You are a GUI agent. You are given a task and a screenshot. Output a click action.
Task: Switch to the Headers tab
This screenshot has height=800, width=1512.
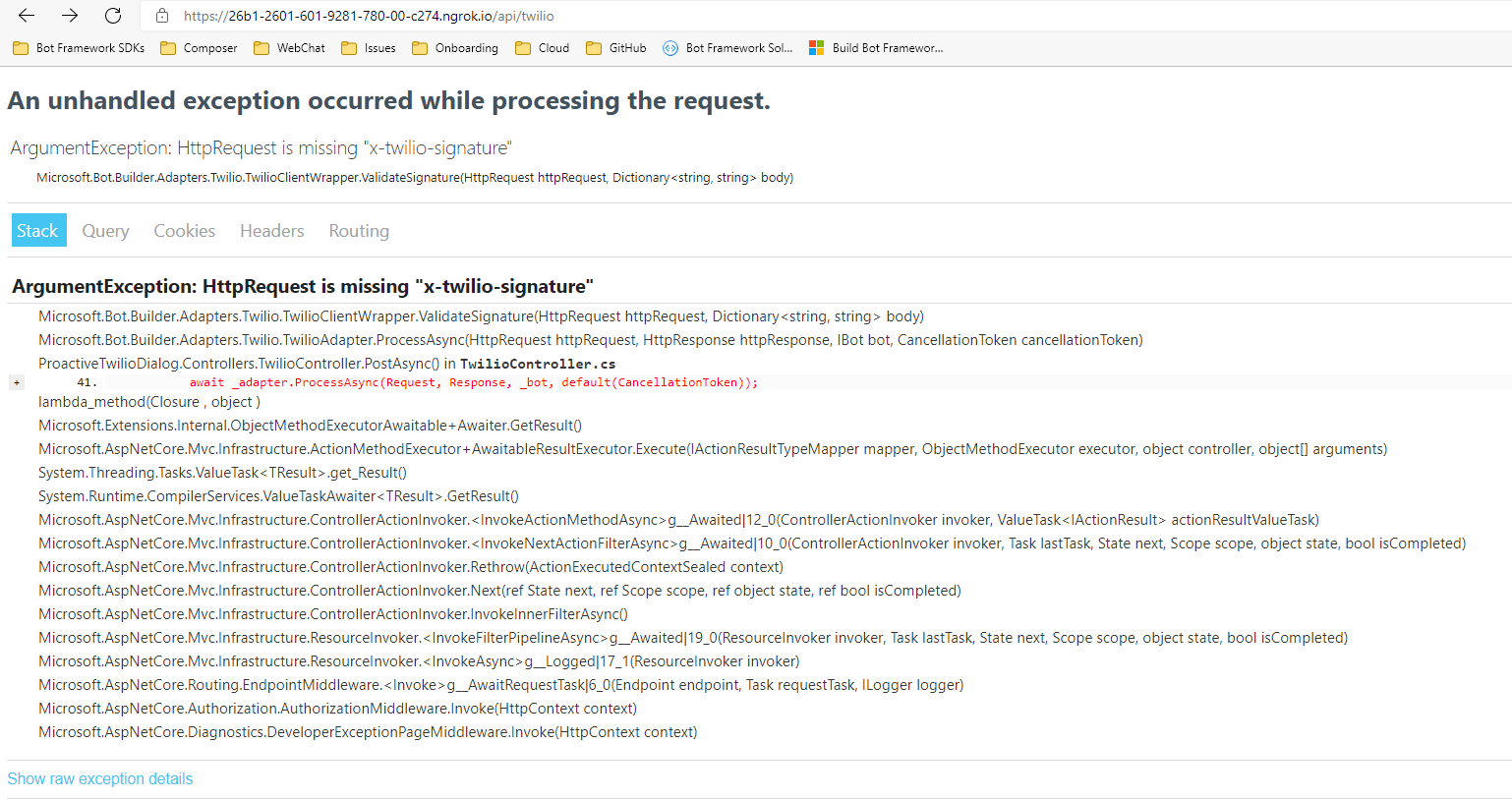tap(271, 230)
